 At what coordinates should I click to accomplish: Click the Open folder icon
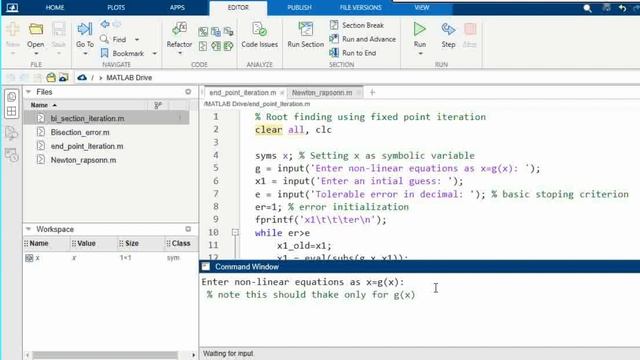36,29
